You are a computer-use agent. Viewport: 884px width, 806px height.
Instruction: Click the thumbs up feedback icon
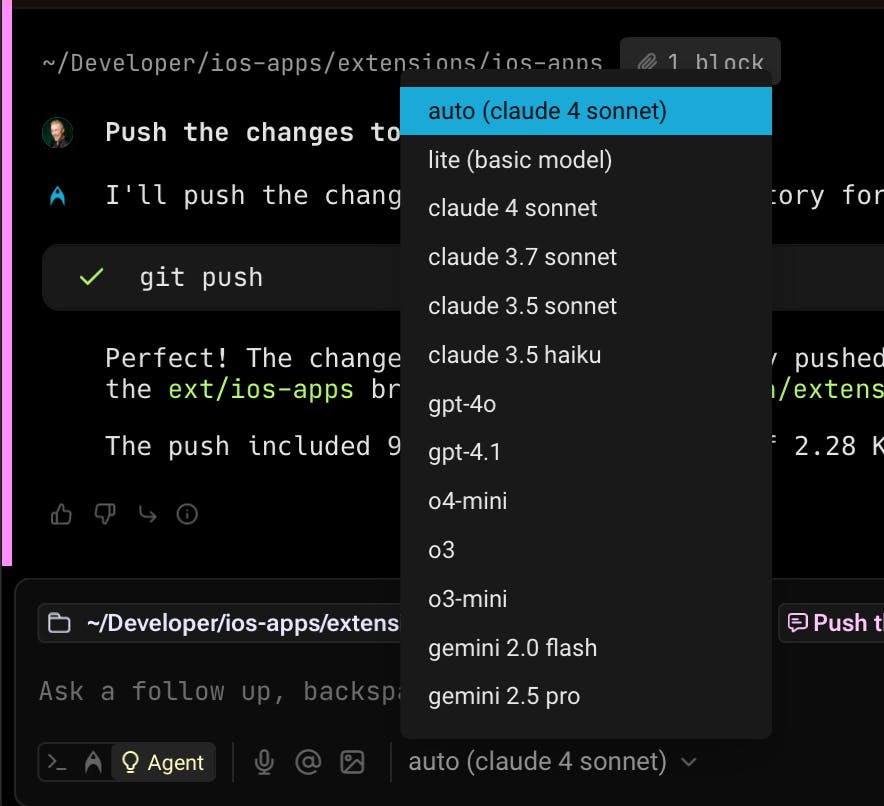(61, 514)
